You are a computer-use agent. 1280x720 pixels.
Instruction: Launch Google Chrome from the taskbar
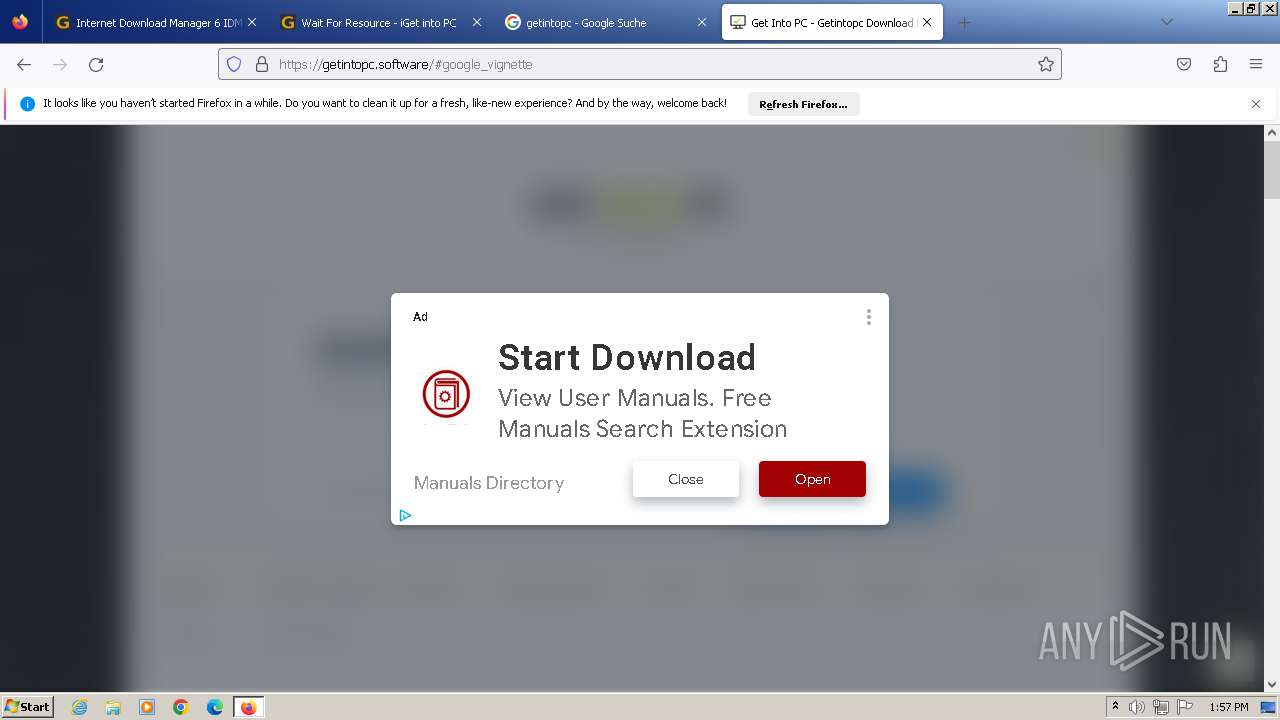tap(181, 707)
